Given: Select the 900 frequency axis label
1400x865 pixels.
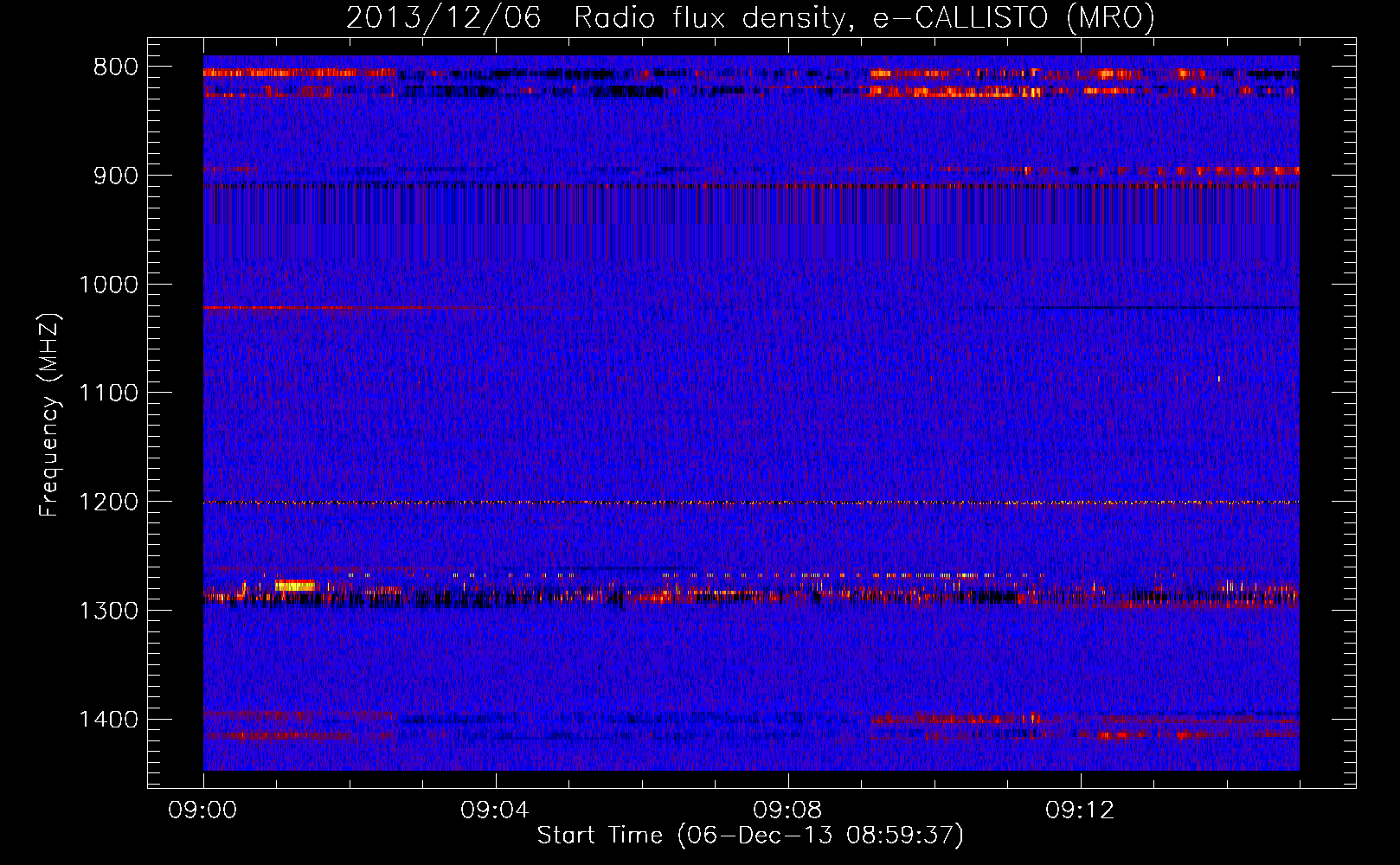Looking at the screenshot, I should point(114,176).
